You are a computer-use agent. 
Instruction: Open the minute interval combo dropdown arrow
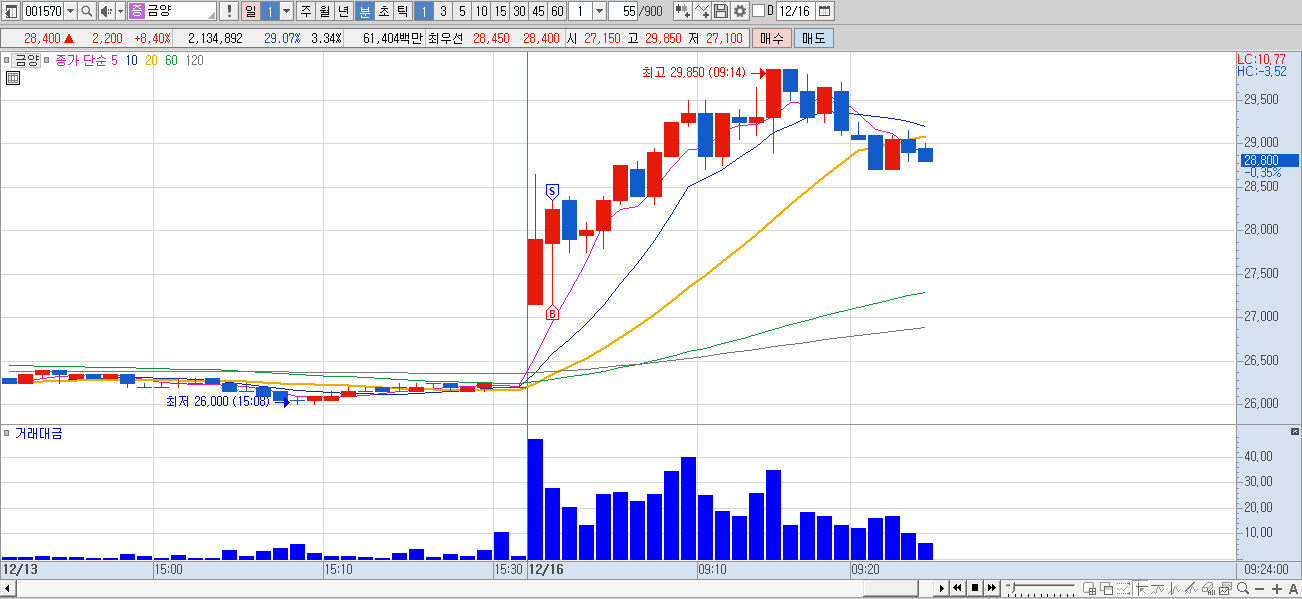599,12
